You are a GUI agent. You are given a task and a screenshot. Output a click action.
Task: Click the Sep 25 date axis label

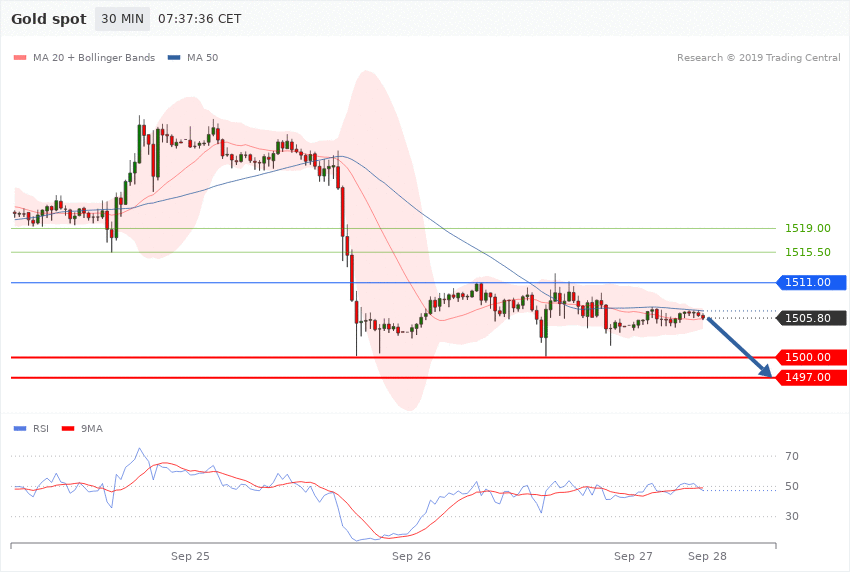pos(190,556)
